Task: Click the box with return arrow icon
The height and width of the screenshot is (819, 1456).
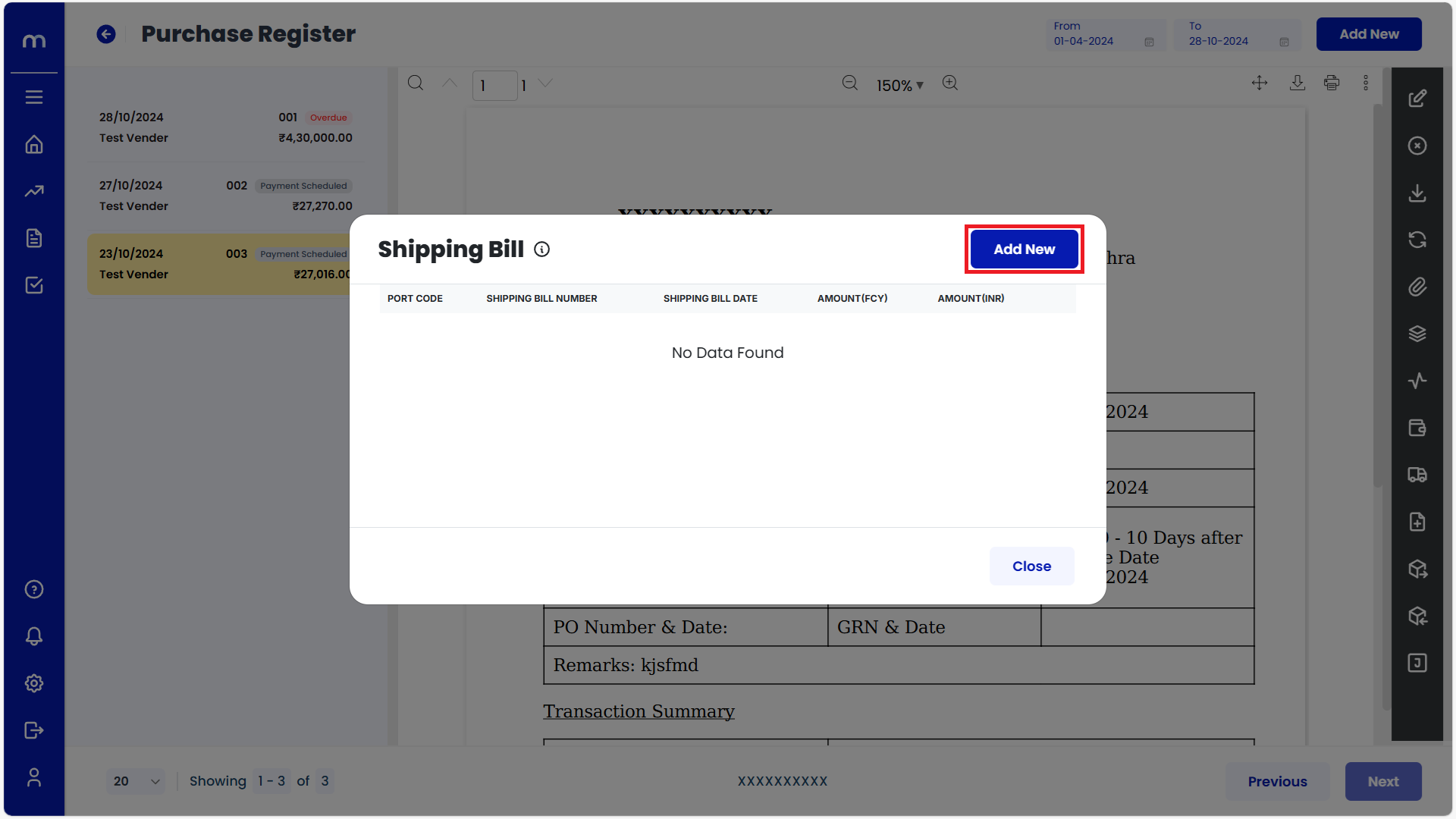Action: [1417, 616]
